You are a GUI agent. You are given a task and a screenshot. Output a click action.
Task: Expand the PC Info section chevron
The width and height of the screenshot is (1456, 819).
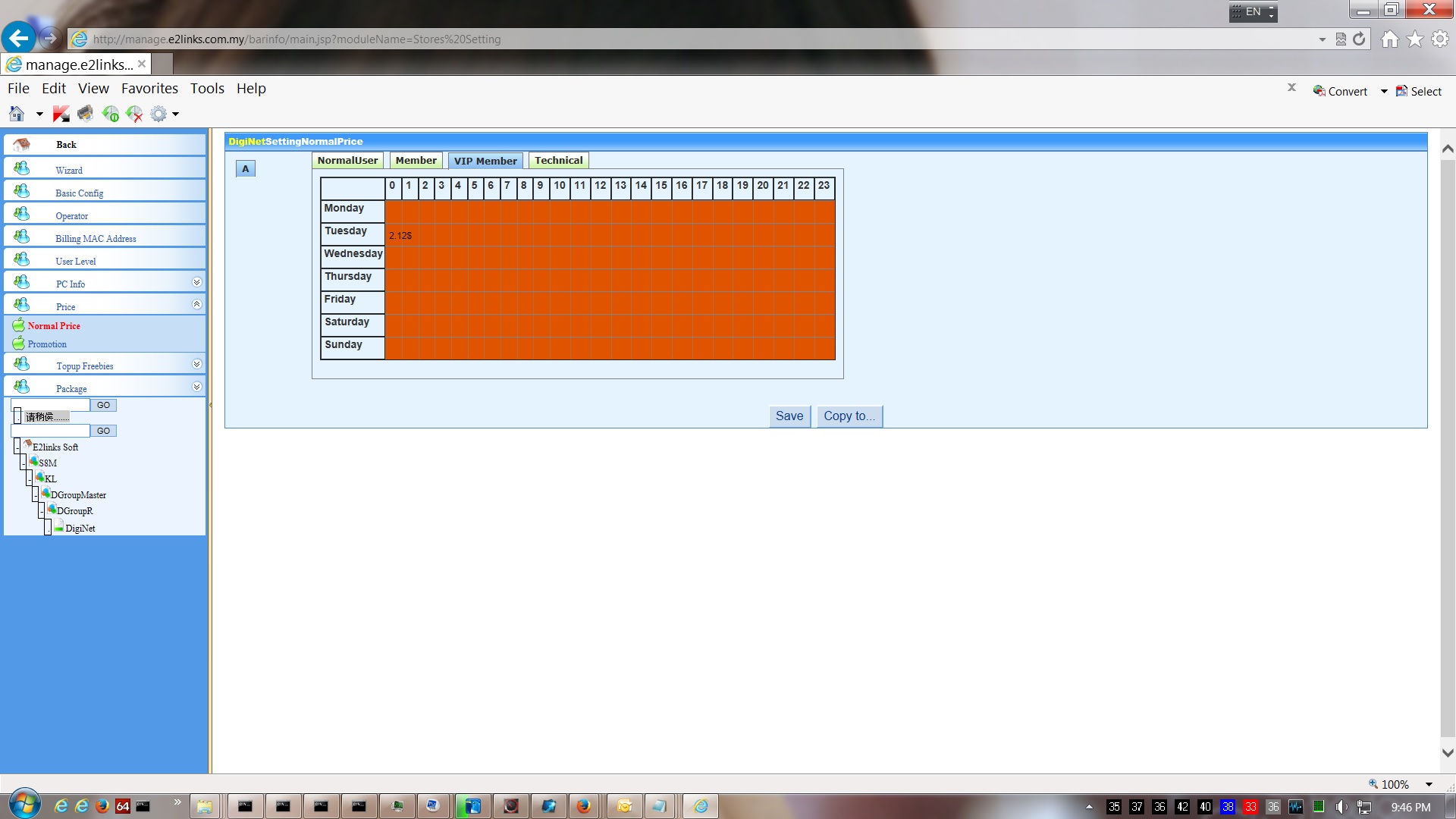pyautogui.click(x=196, y=282)
